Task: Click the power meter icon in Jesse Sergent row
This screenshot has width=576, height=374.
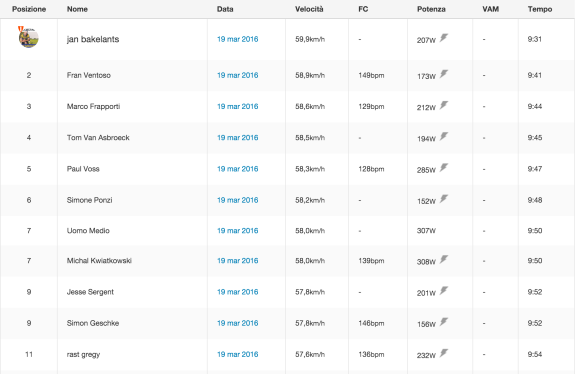Action: click(444, 290)
